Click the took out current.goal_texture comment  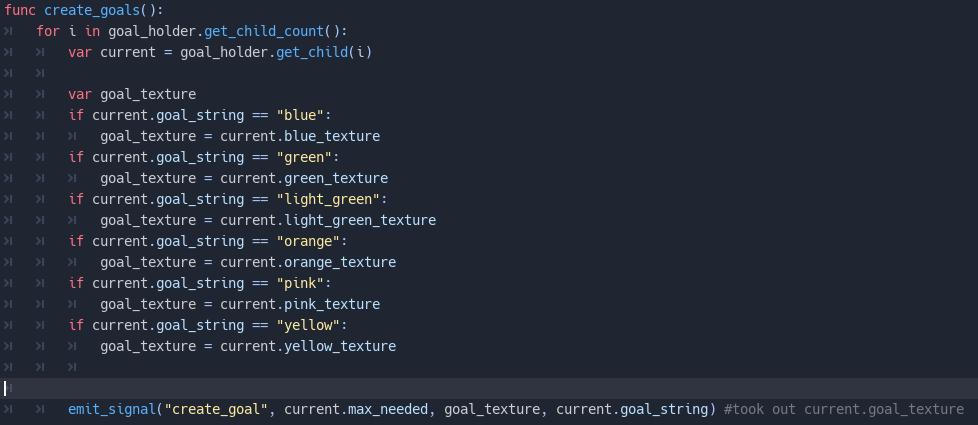coord(844,409)
